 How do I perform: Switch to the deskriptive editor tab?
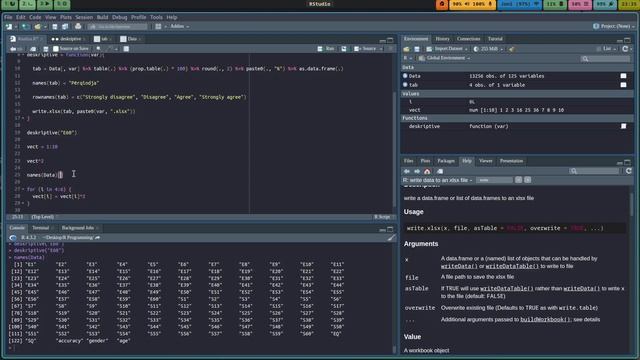[x=71, y=39]
